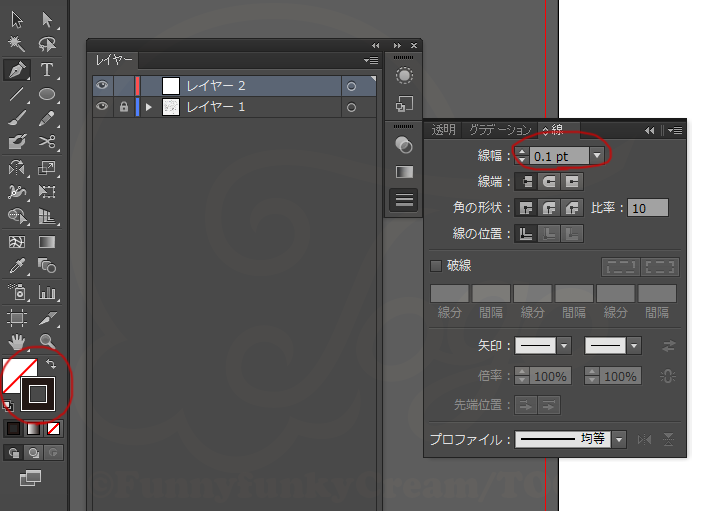Viewport: 712px width, 511px height.
Task: Select the Artboard tool
Action: (17, 318)
